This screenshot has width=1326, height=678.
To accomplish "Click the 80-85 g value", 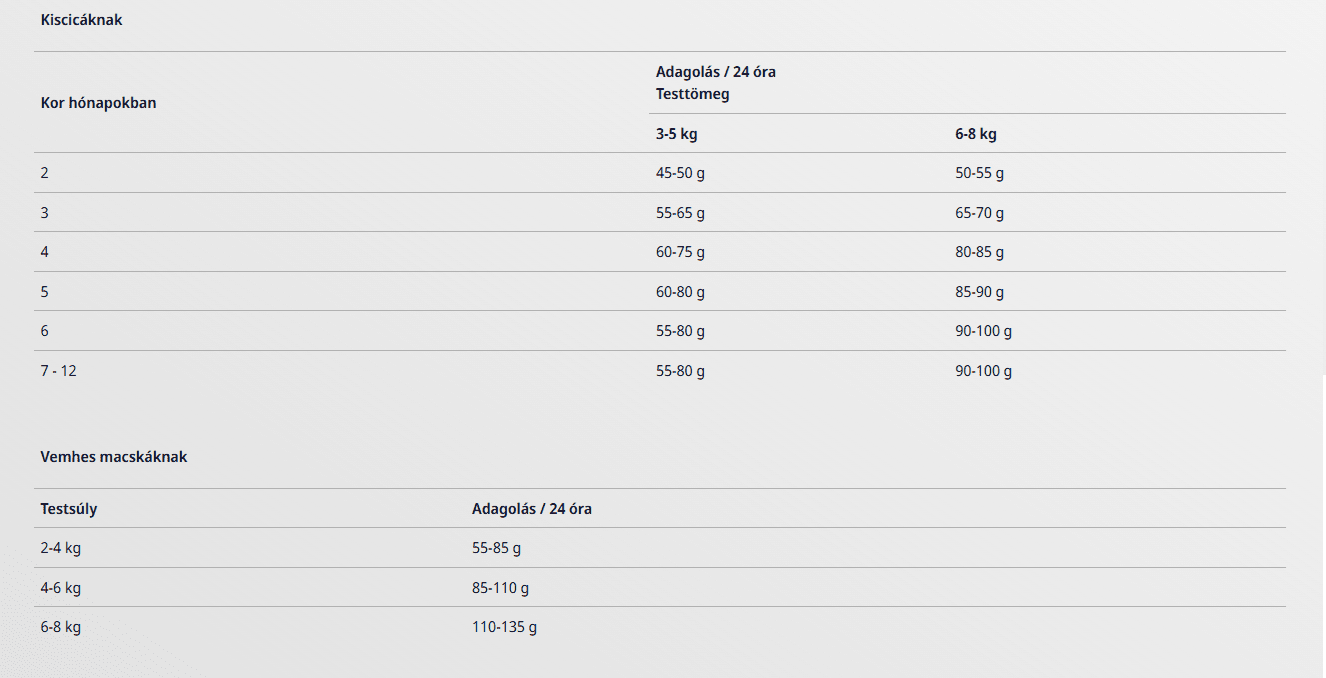I will [x=980, y=252].
